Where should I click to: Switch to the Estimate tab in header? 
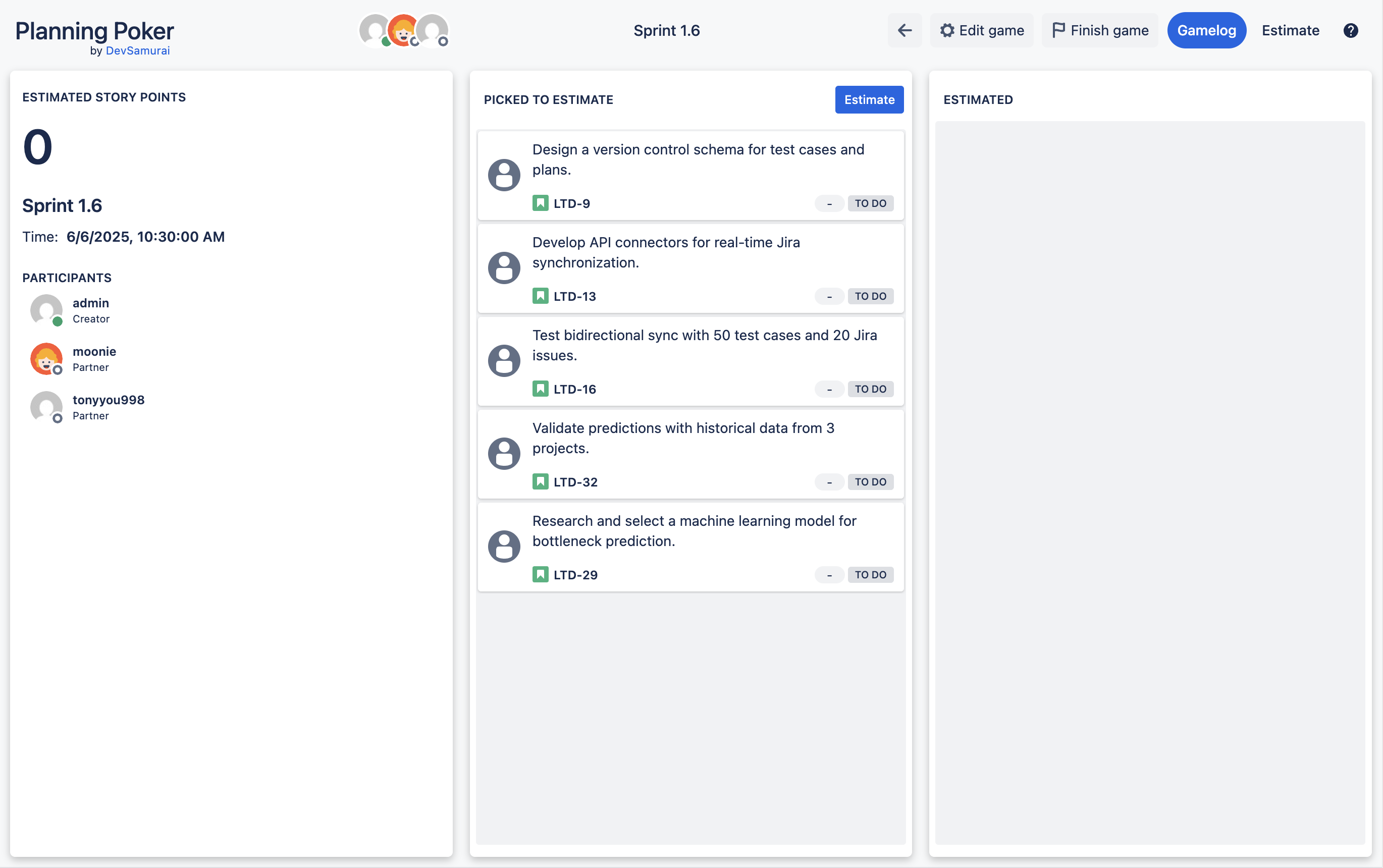(x=1290, y=30)
